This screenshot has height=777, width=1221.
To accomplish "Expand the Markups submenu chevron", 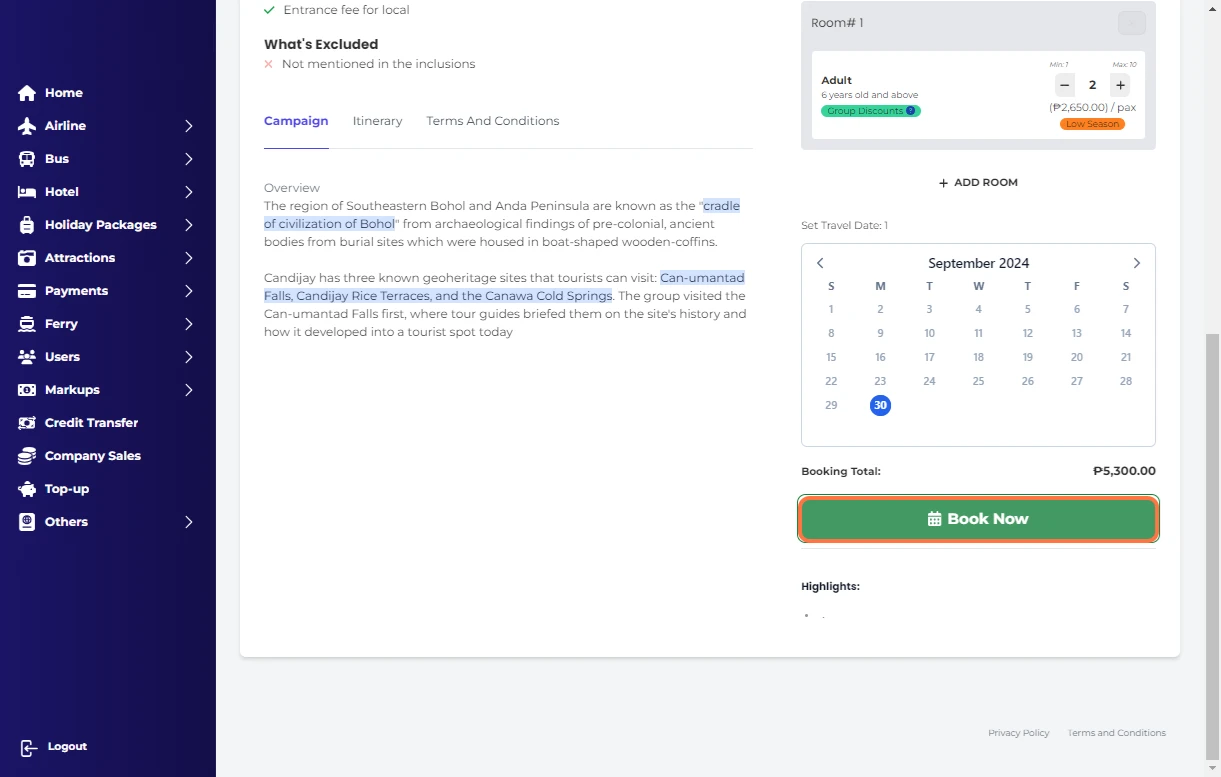I will (x=188, y=390).
